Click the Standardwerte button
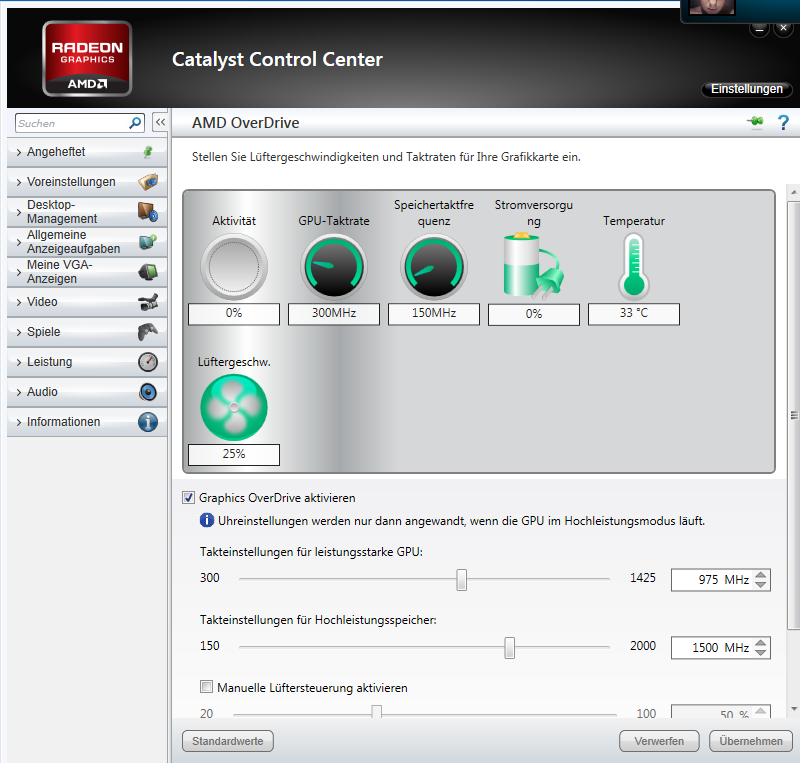This screenshot has height=763, width=800. point(228,741)
